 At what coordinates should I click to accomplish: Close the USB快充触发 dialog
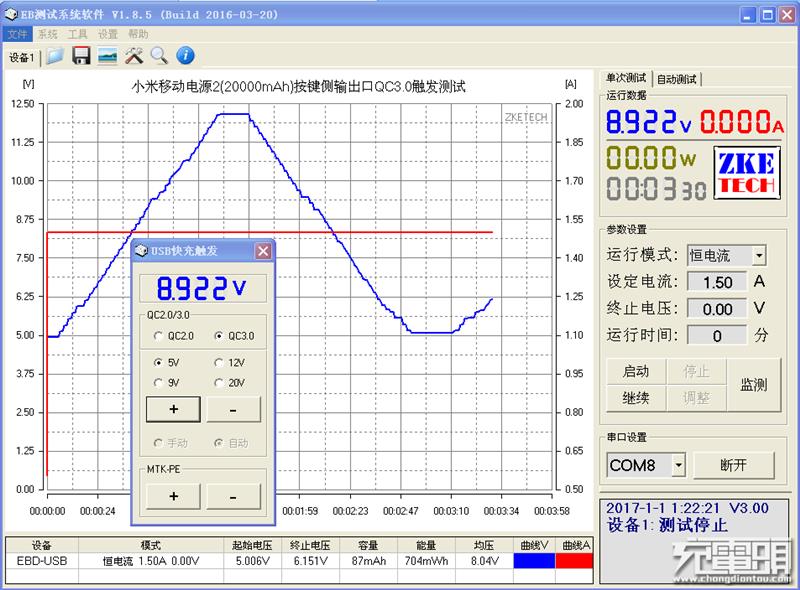[263, 251]
